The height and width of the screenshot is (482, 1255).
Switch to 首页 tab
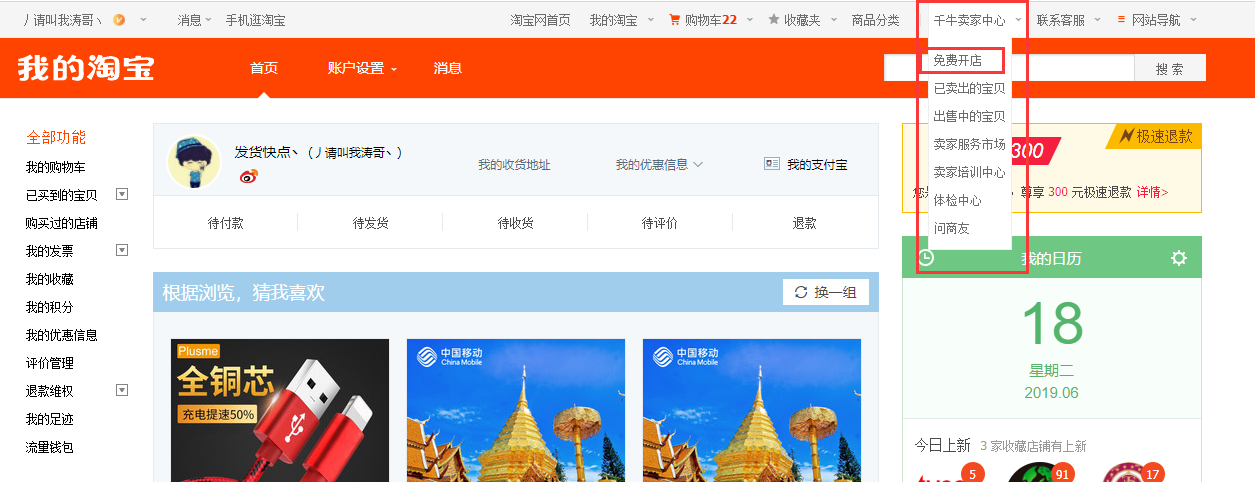pyautogui.click(x=264, y=68)
